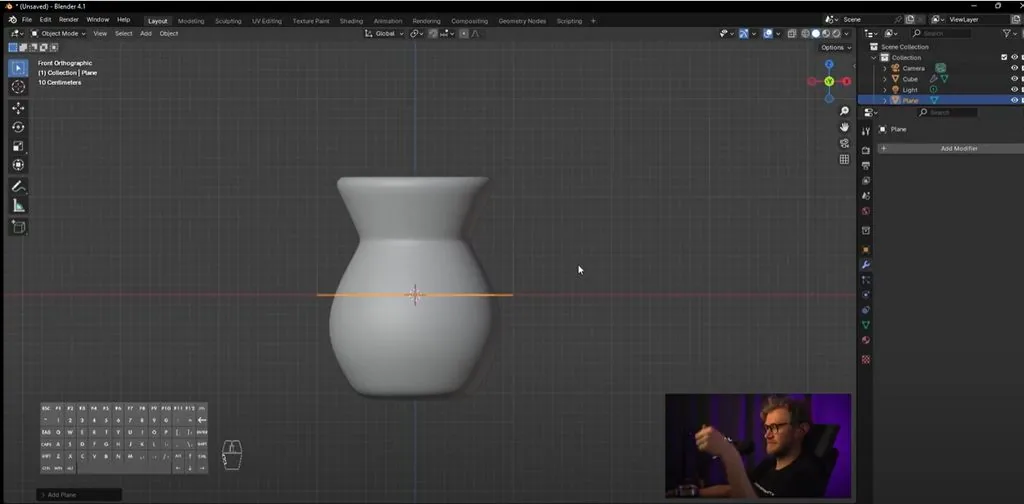Switch to material preview shading

coord(826,34)
